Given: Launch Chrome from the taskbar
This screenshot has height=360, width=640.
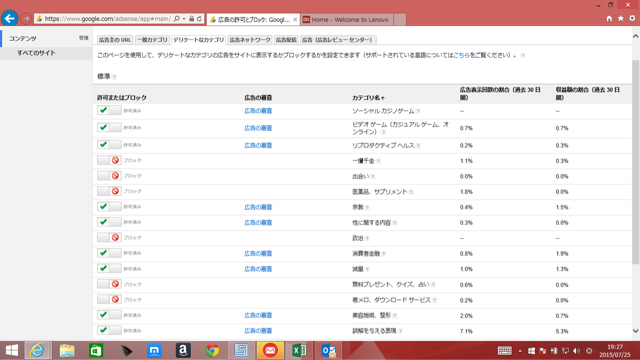Looking at the screenshot, I should click(212, 350).
